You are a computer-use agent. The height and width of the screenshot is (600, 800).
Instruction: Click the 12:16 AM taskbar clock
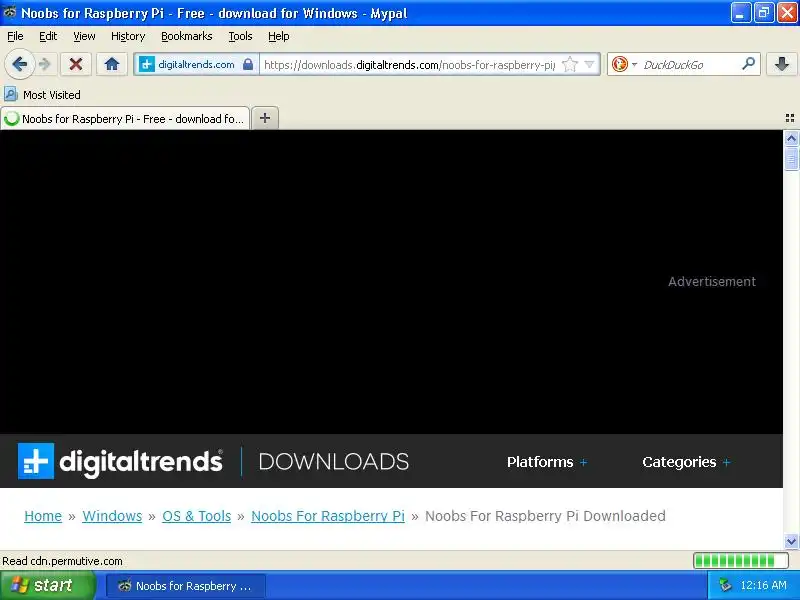763,585
